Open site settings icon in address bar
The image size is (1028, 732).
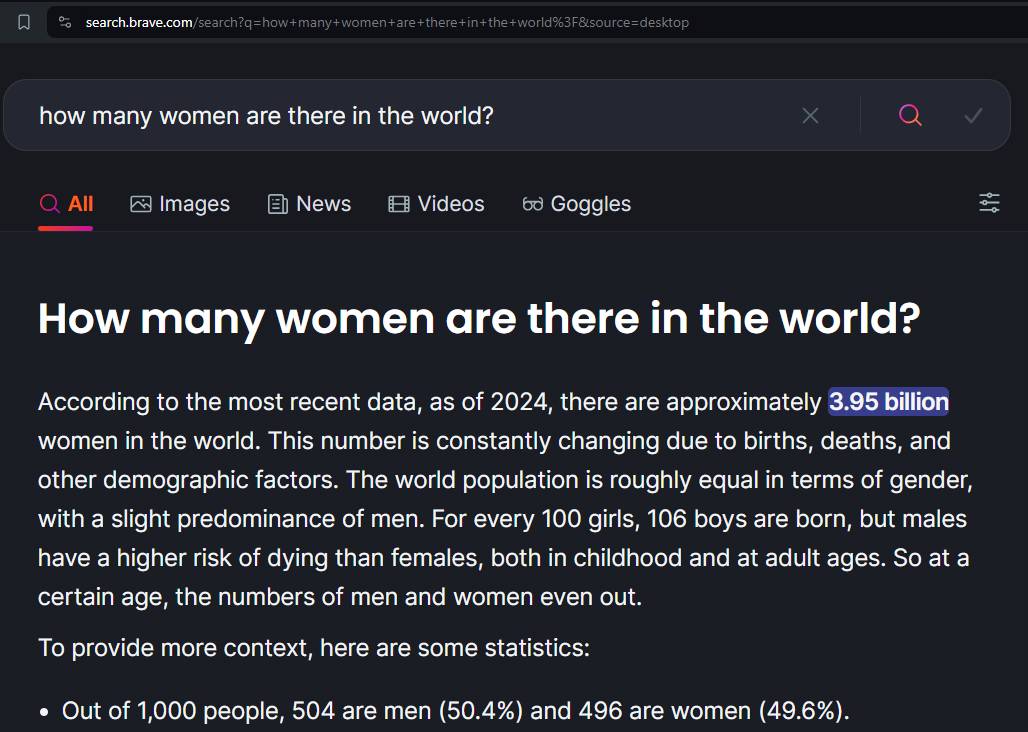65,22
